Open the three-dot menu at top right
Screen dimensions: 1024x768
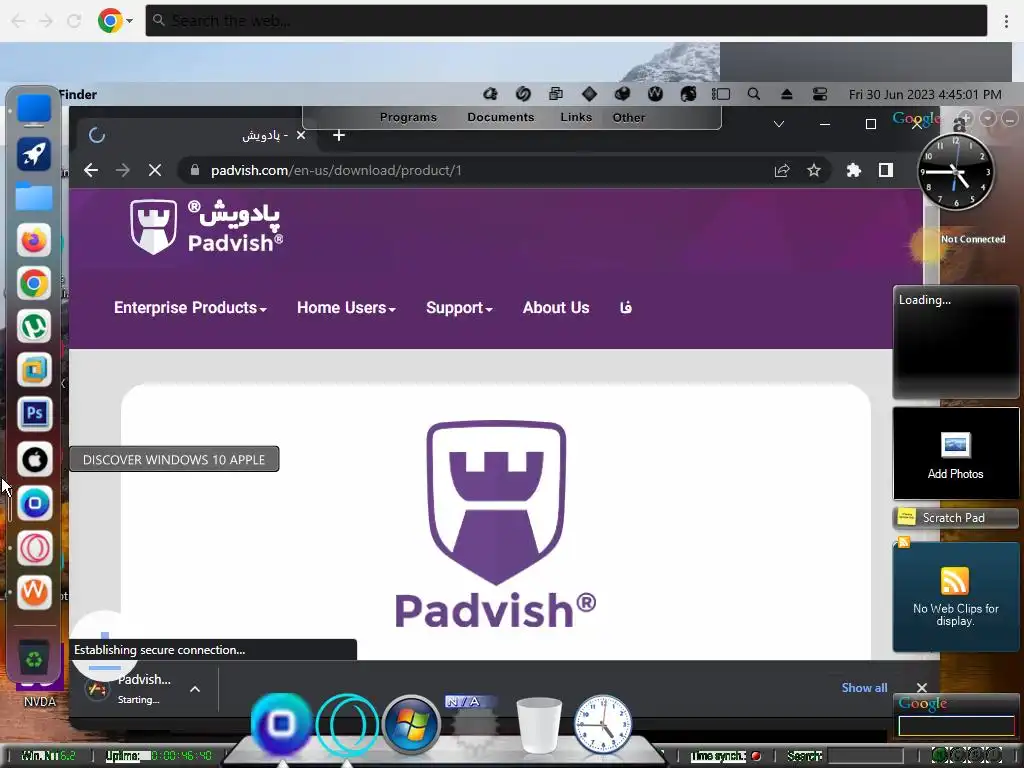pos(1006,21)
